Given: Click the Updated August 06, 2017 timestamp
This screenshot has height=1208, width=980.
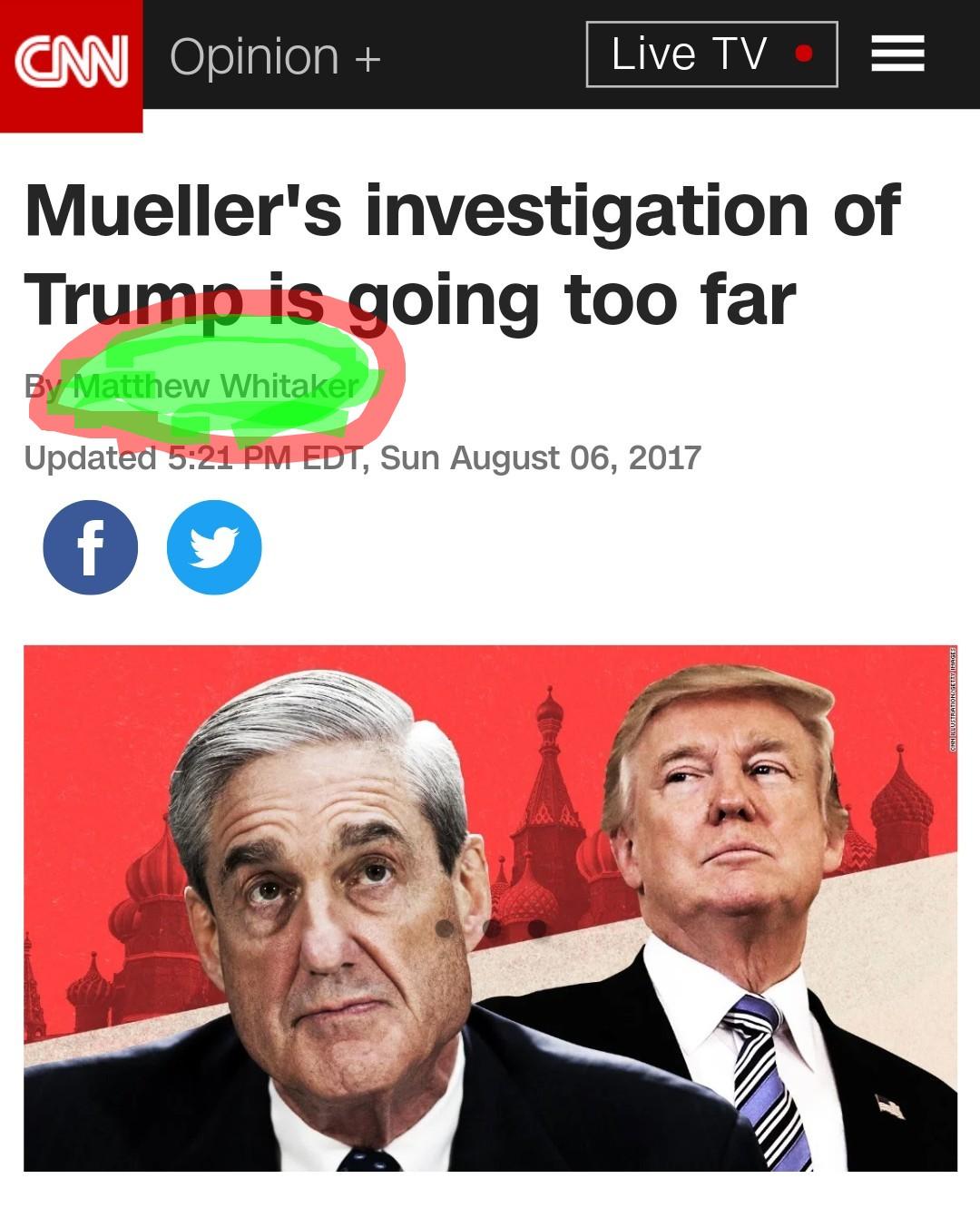Looking at the screenshot, I should click(x=362, y=457).
